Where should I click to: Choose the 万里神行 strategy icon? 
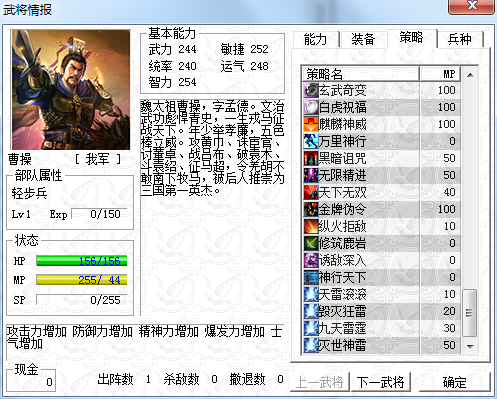click(x=311, y=141)
